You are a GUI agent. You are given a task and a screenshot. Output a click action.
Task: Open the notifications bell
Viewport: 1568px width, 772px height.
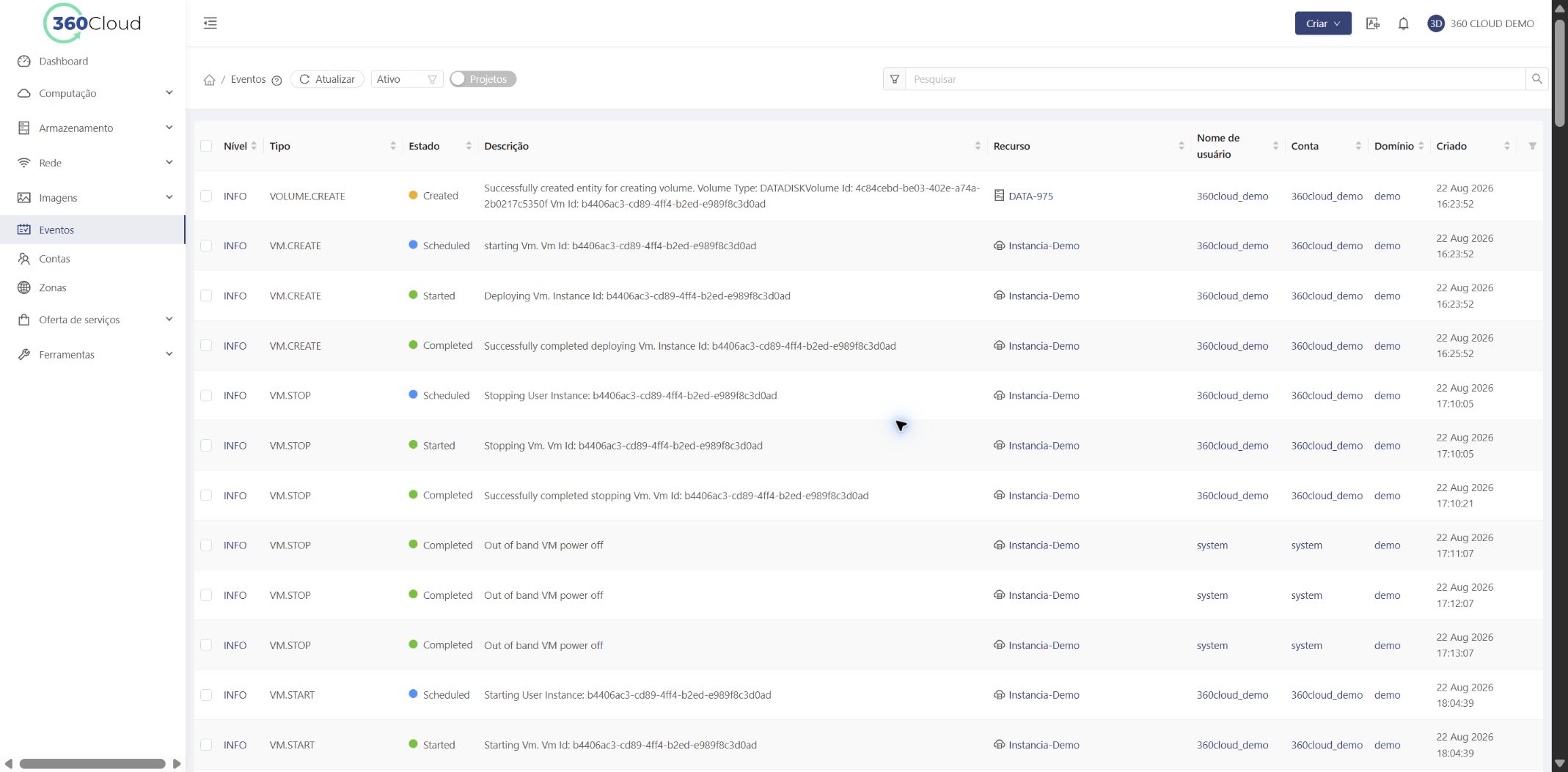tap(1403, 23)
